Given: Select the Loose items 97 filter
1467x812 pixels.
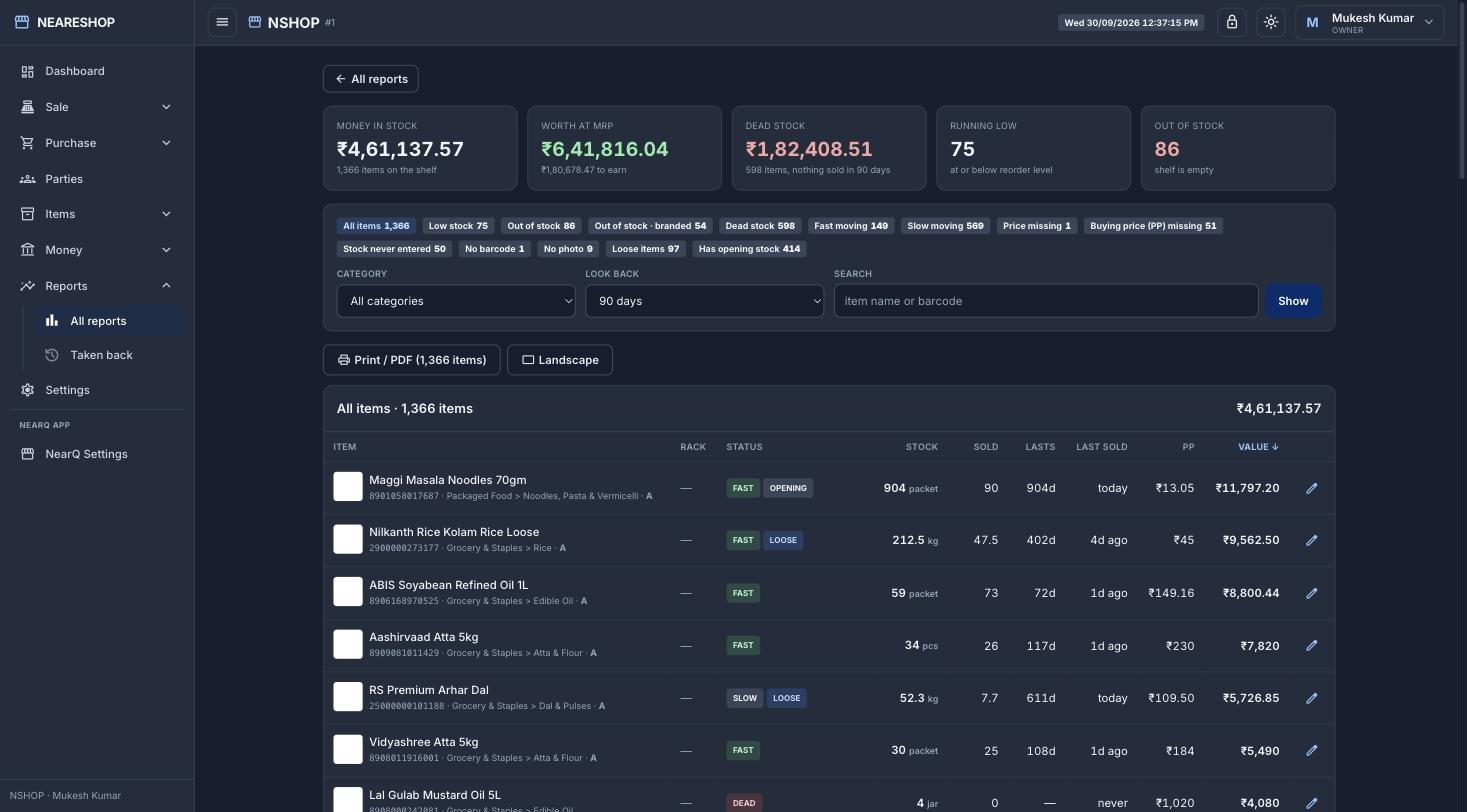Looking at the screenshot, I should 645,249.
